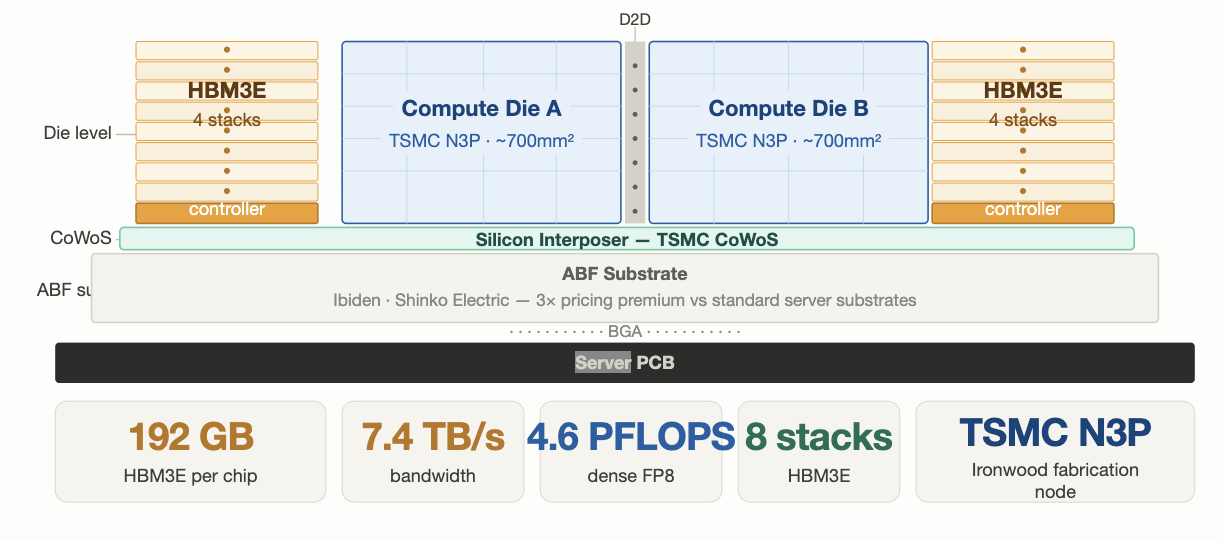Click the left HBM3E 4 stacks label
This screenshot has height=540, width=1222.
227,105
